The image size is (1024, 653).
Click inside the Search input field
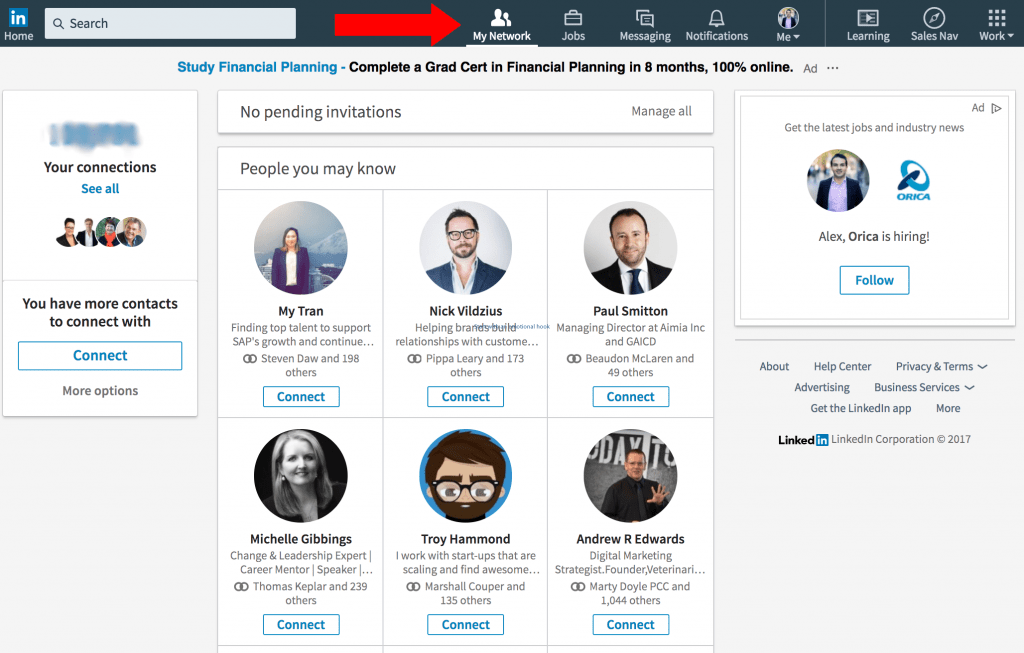point(170,22)
